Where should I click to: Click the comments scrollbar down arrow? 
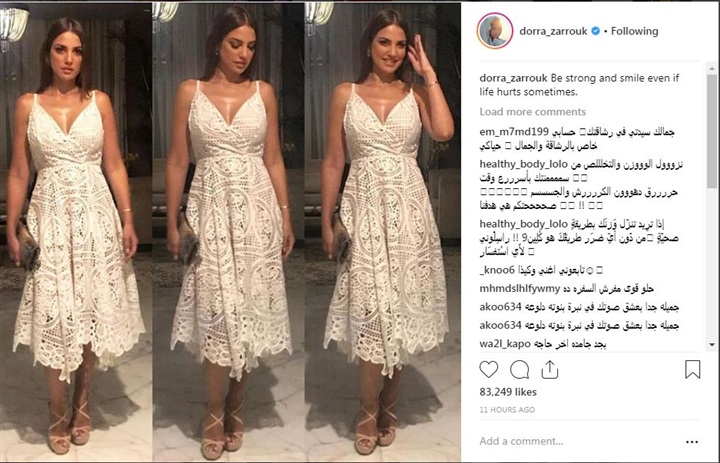[x=712, y=344]
